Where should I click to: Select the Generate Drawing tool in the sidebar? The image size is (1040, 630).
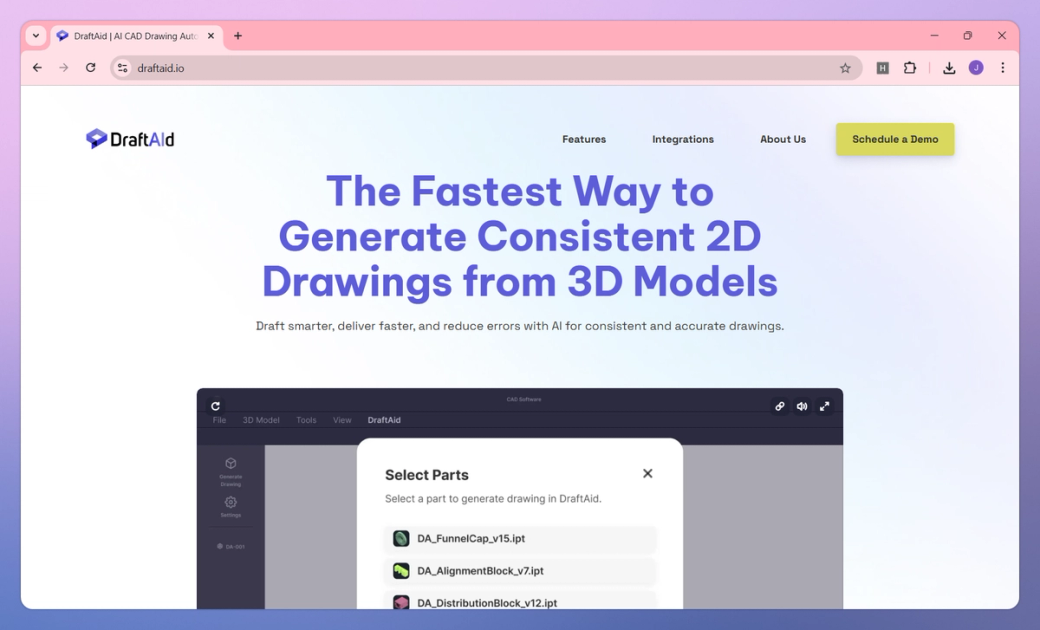point(231,469)
